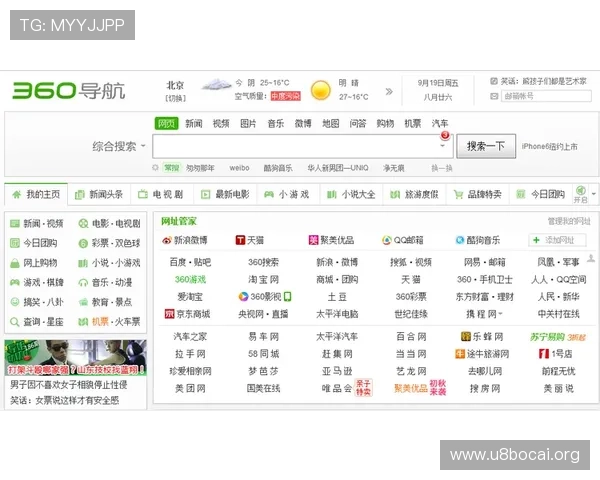Open the 汽车之家 link
The height and width of the screenshot is (480, 600).
coord(190,337)
